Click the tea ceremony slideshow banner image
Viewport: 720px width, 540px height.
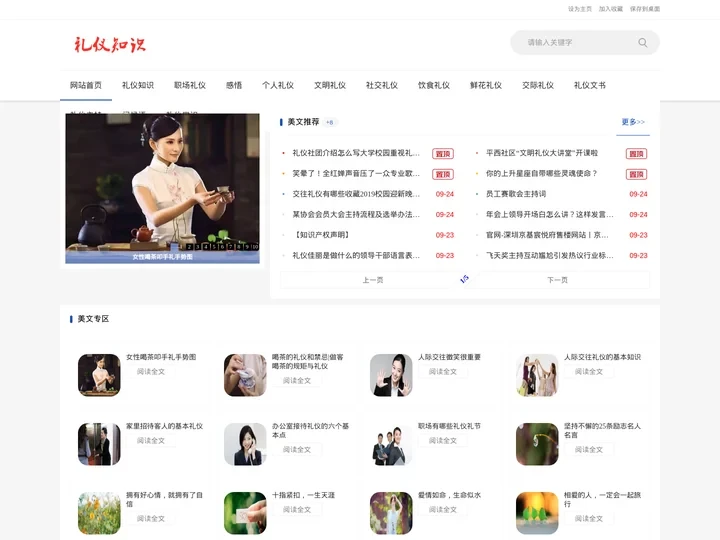click(x=163, y=188)
